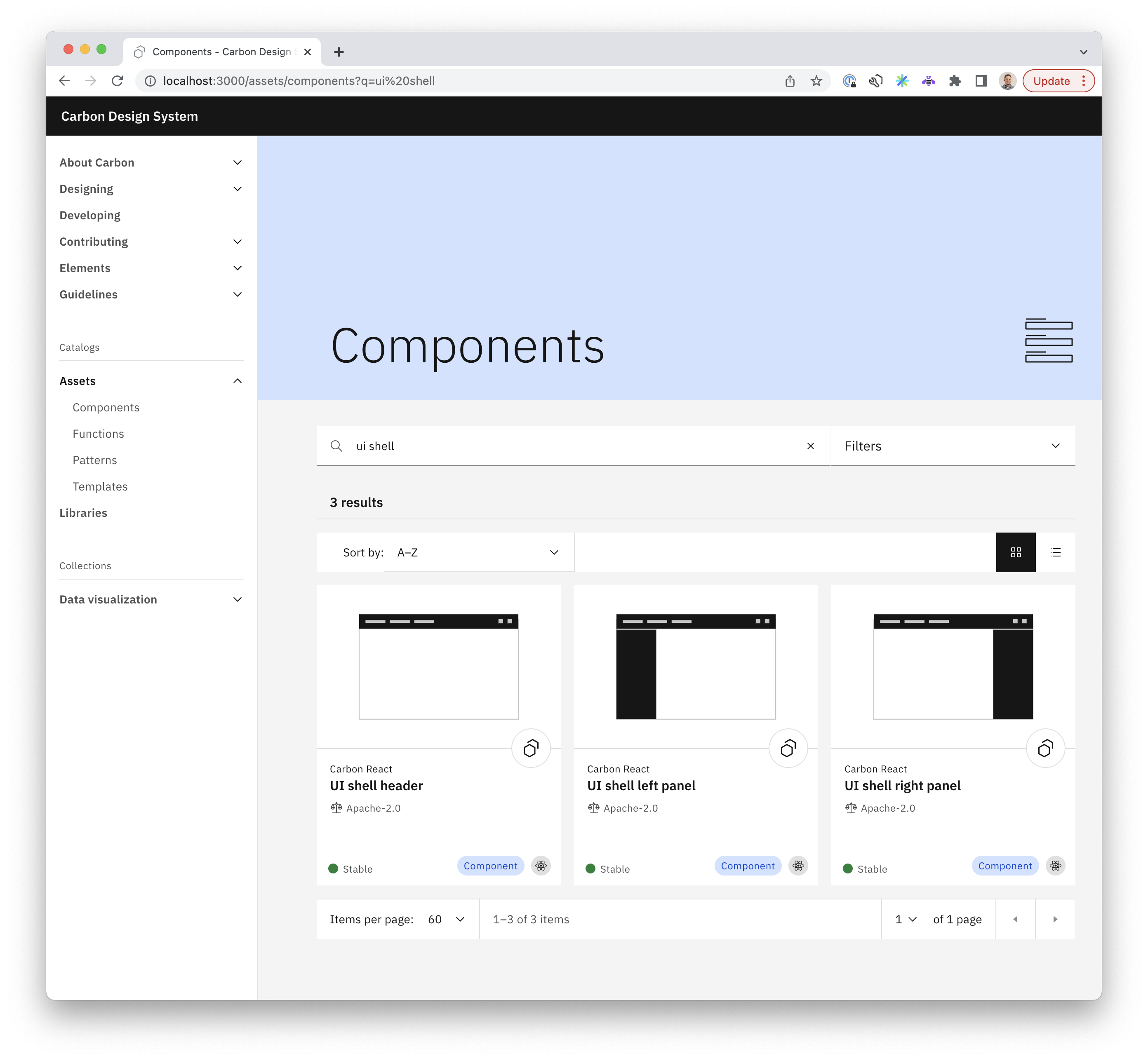Select the grid view icon

click(x=1016, y=552)
